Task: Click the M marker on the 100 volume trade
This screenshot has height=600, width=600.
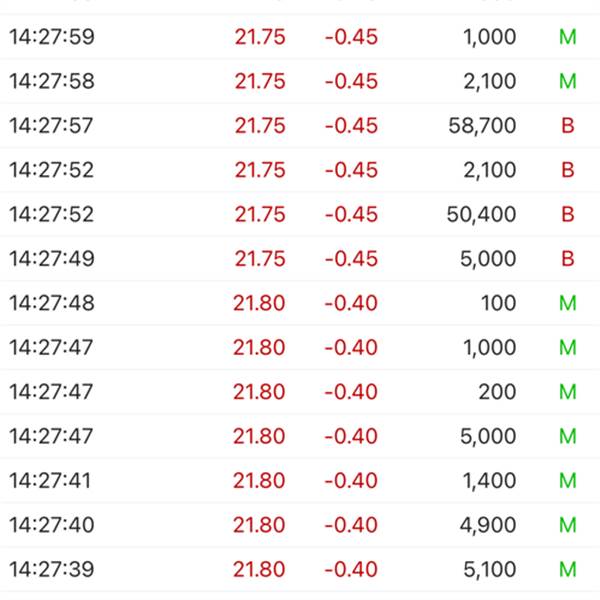Action: 567,303
